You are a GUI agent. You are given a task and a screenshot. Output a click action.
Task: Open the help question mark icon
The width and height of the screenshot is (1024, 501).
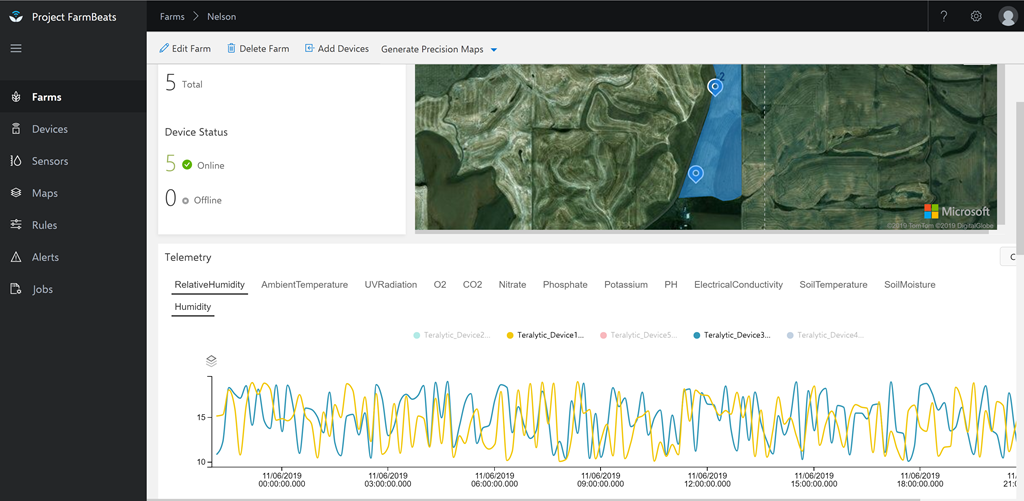pos(944,16)
